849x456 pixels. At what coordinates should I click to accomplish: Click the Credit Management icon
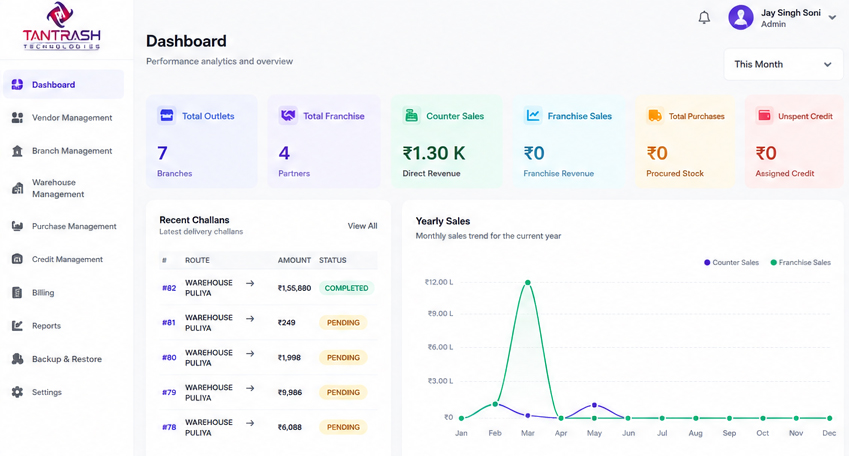pos(17,259)
